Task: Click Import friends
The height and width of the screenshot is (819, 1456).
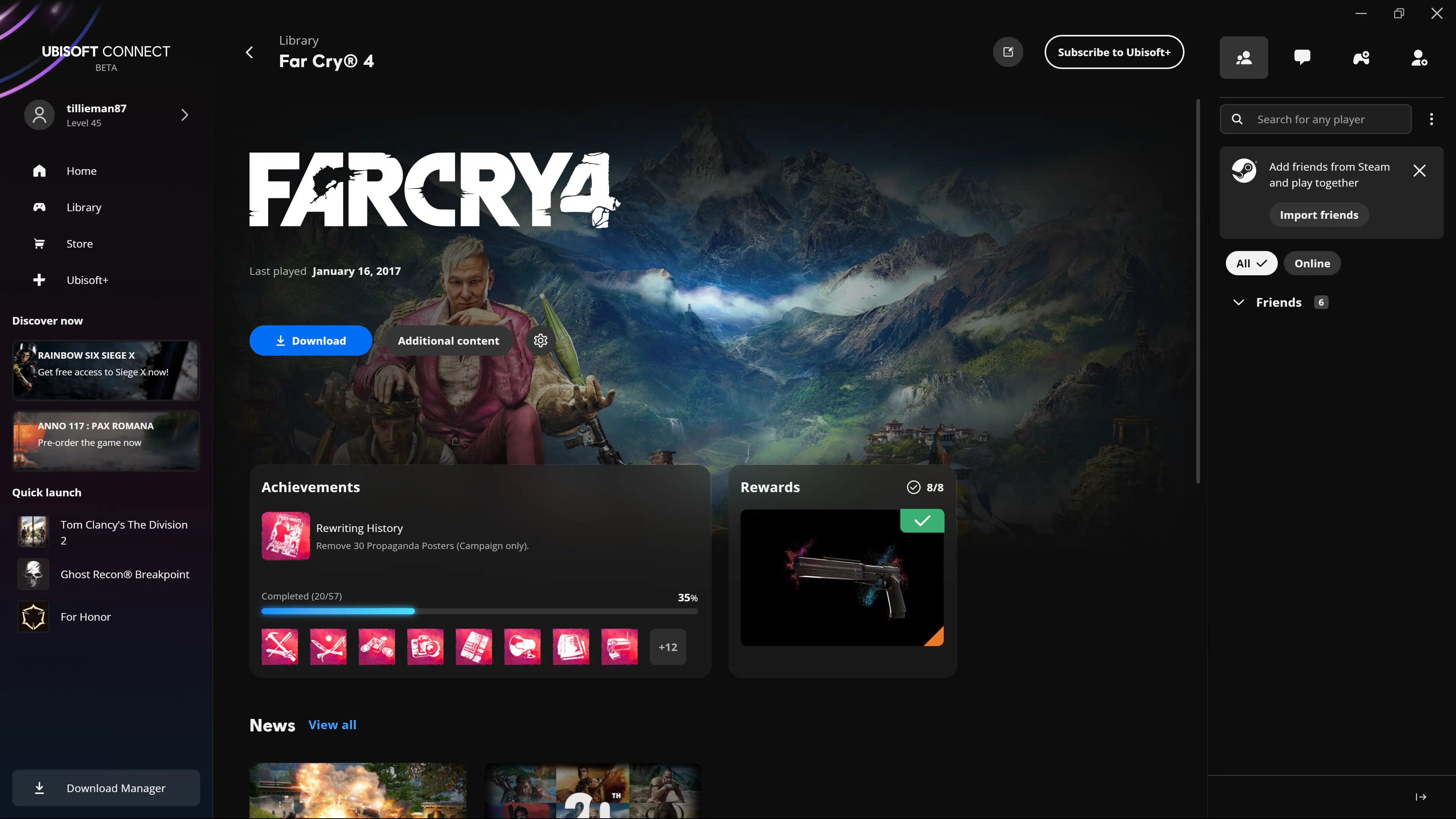Action: coord(1319,215)
